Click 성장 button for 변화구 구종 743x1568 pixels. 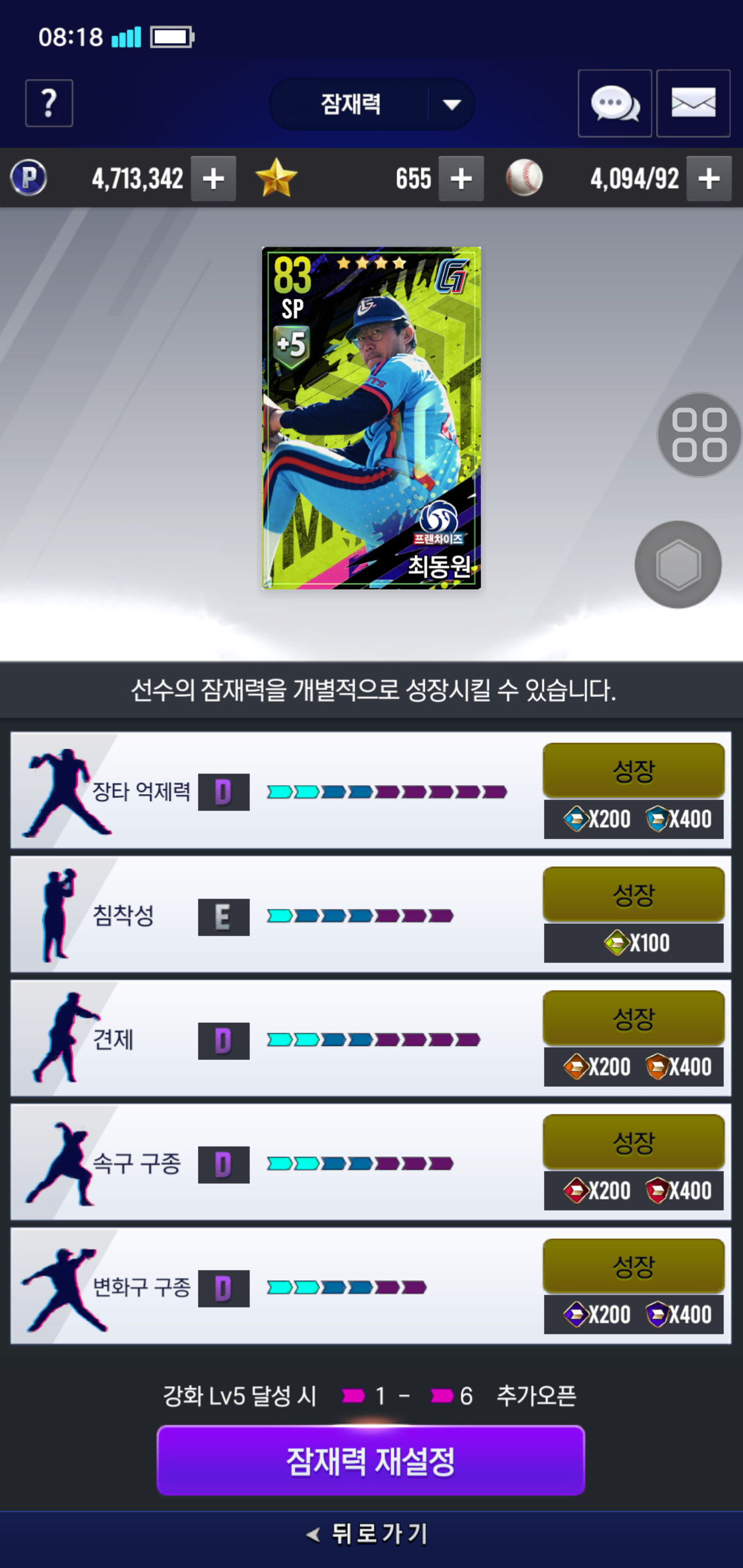tap(634, 1266)
